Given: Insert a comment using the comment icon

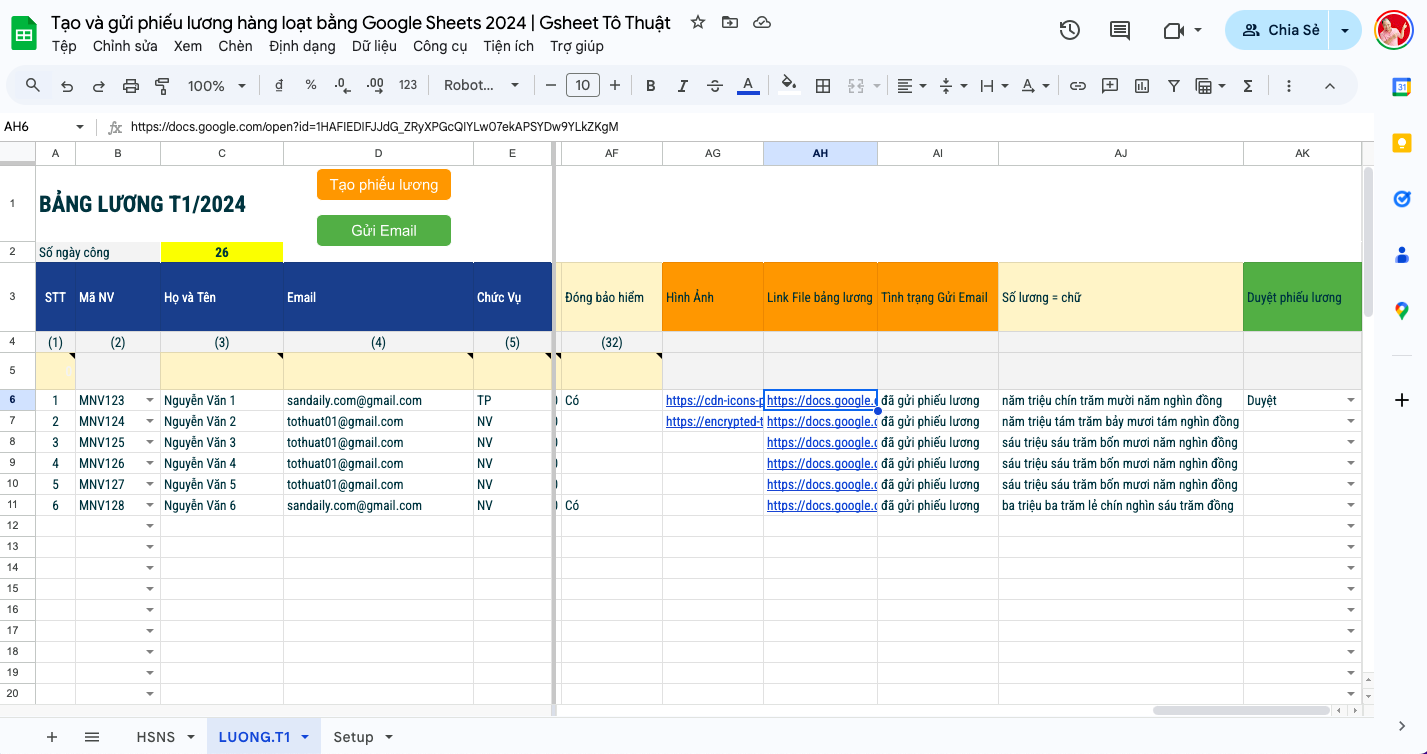Looking at the screenshot, I should pos(1109,85).
